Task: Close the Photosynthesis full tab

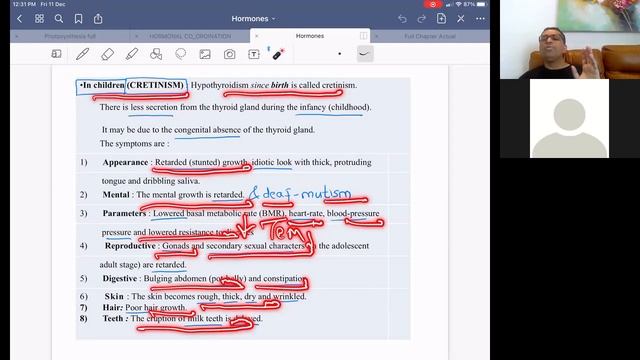Action: (x=17, y=36)
